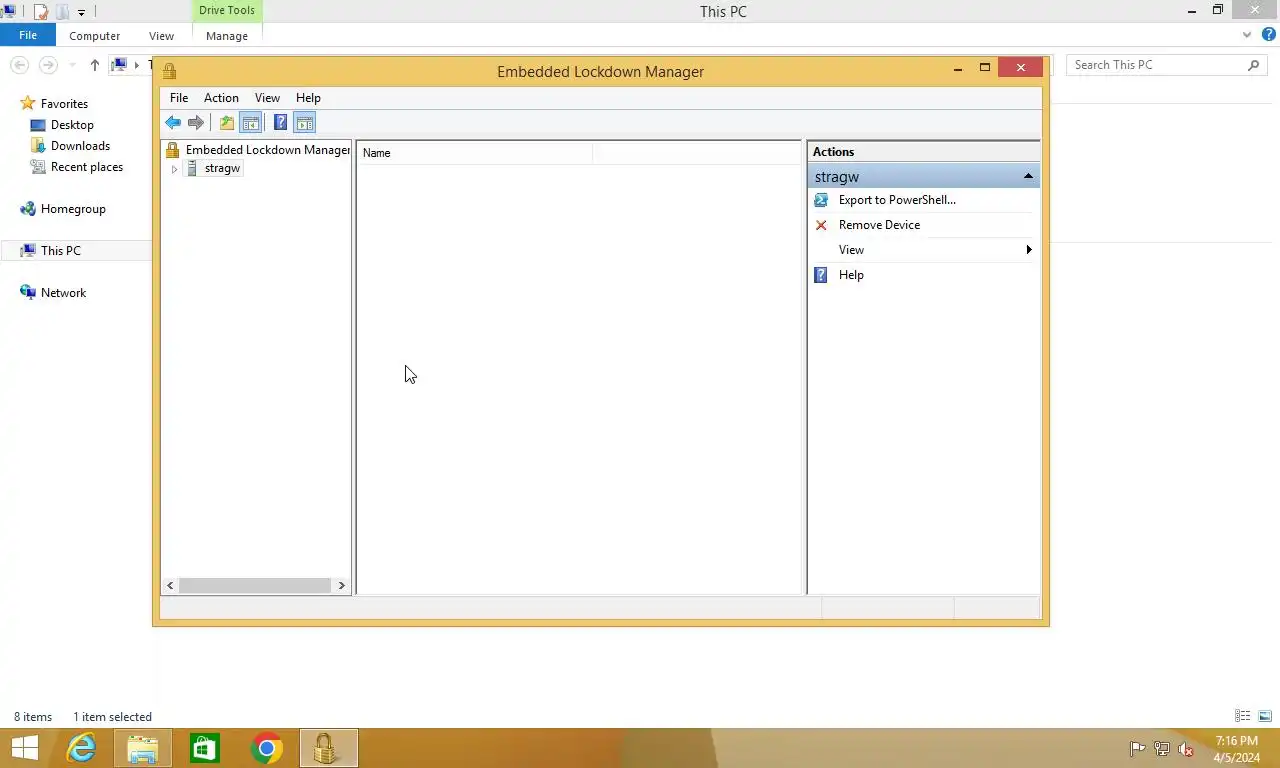Click the Drive Tools contextual tab label
Viewport: 1280px width, 768px height.
[x=227, y=11]
